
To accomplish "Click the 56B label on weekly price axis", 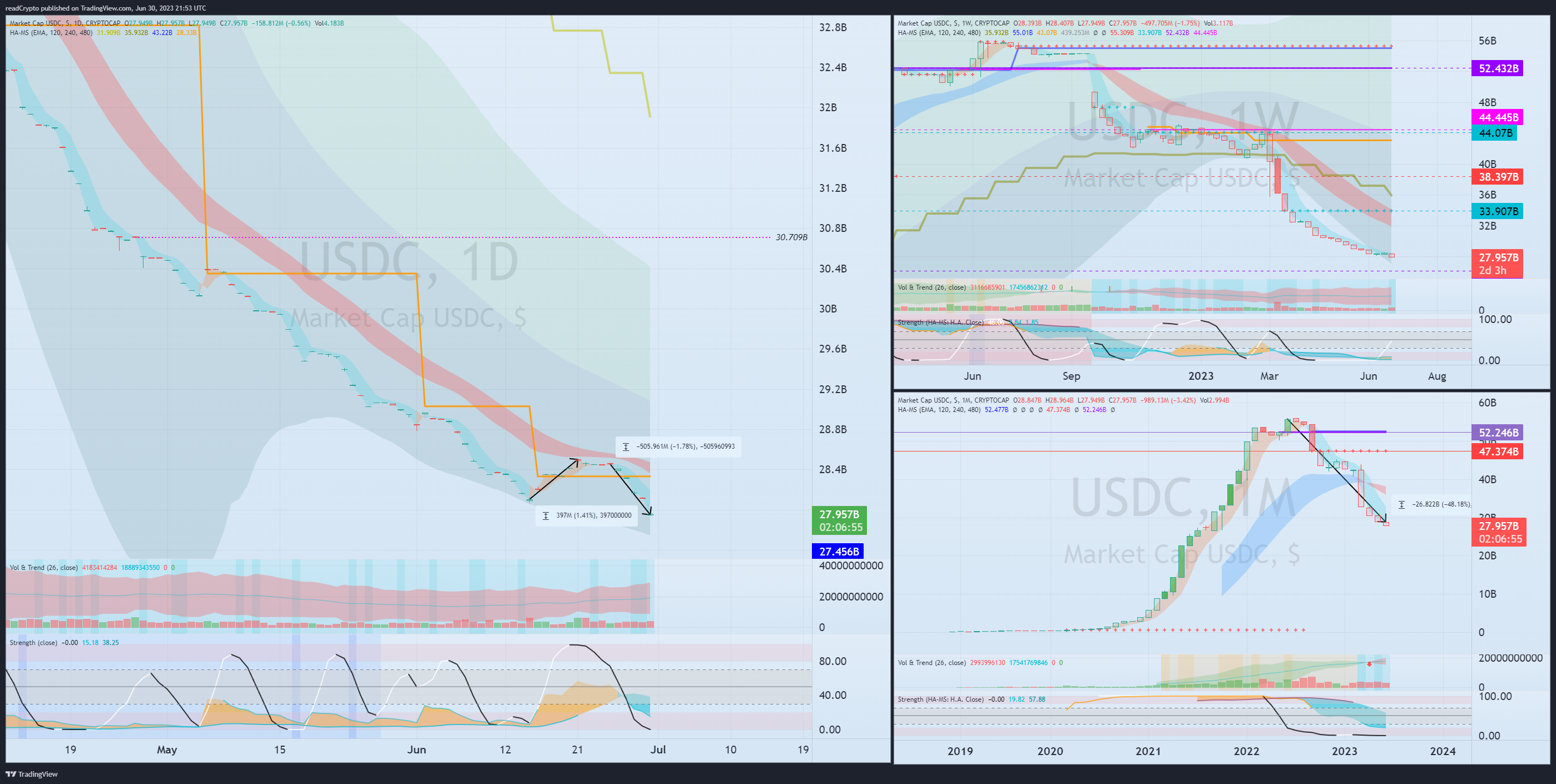I will 1487,41.
